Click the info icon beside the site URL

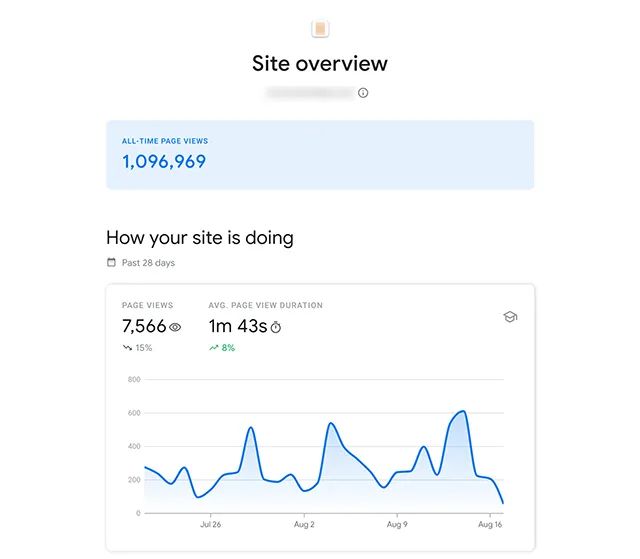[x=363, y=93]
